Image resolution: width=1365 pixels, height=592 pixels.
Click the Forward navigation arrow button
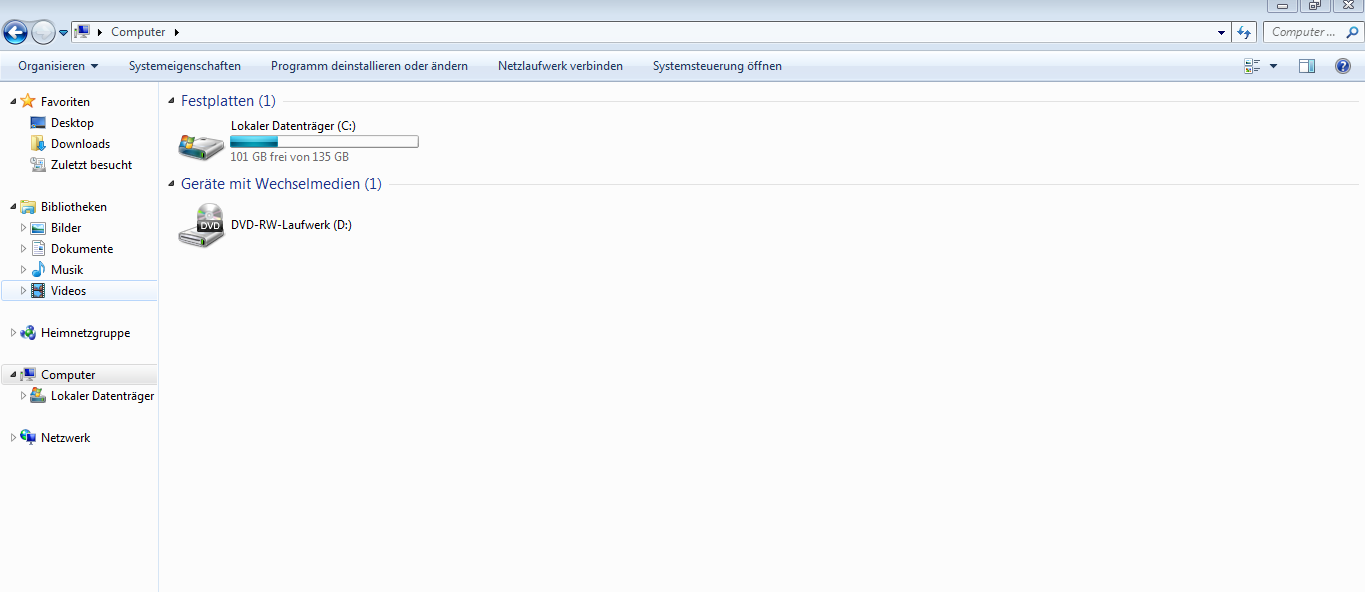tap(43, 33)
